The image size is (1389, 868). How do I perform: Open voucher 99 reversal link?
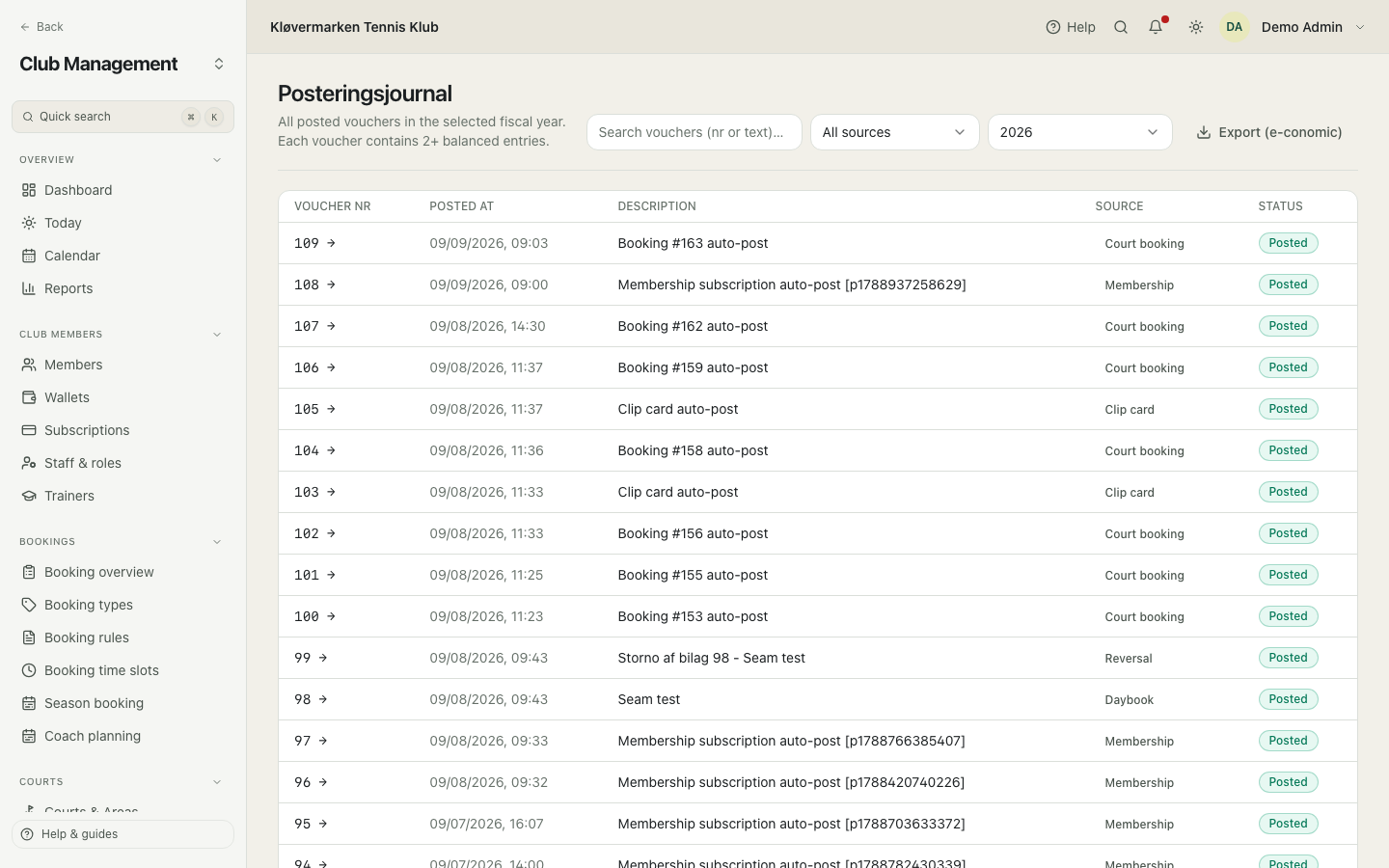pos(312,658)
